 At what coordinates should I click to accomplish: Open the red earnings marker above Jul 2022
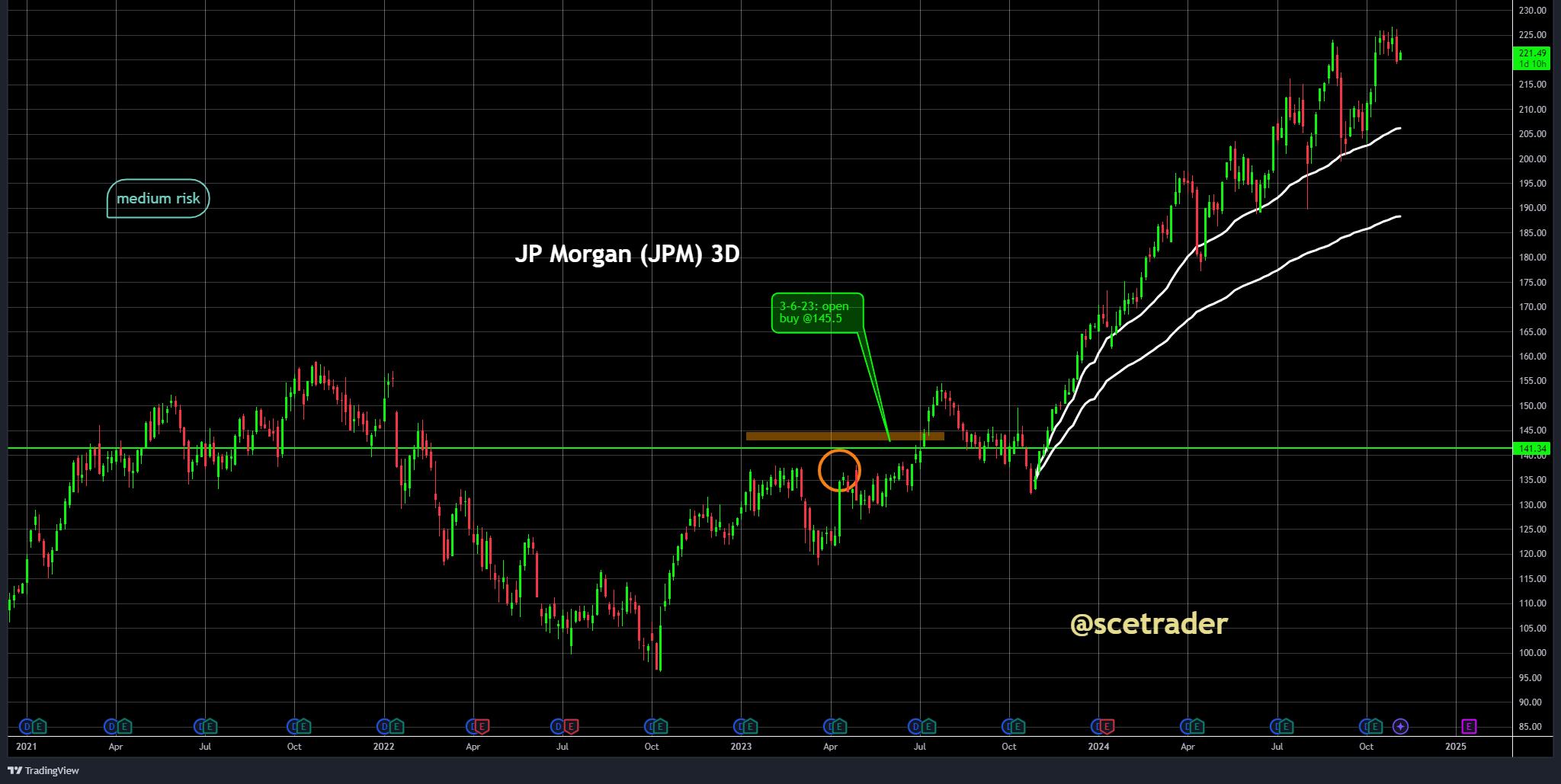click(x=571, y=727)
